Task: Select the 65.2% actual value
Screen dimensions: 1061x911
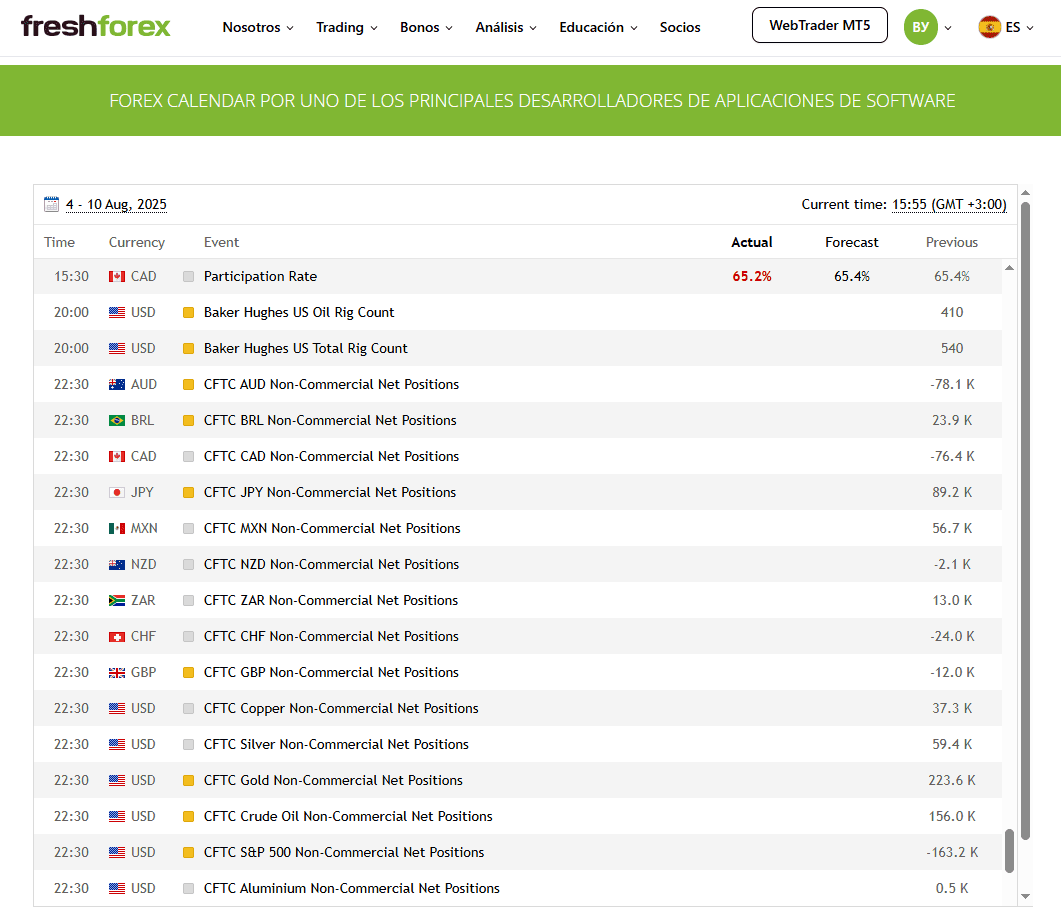Action: click(752, 276)
